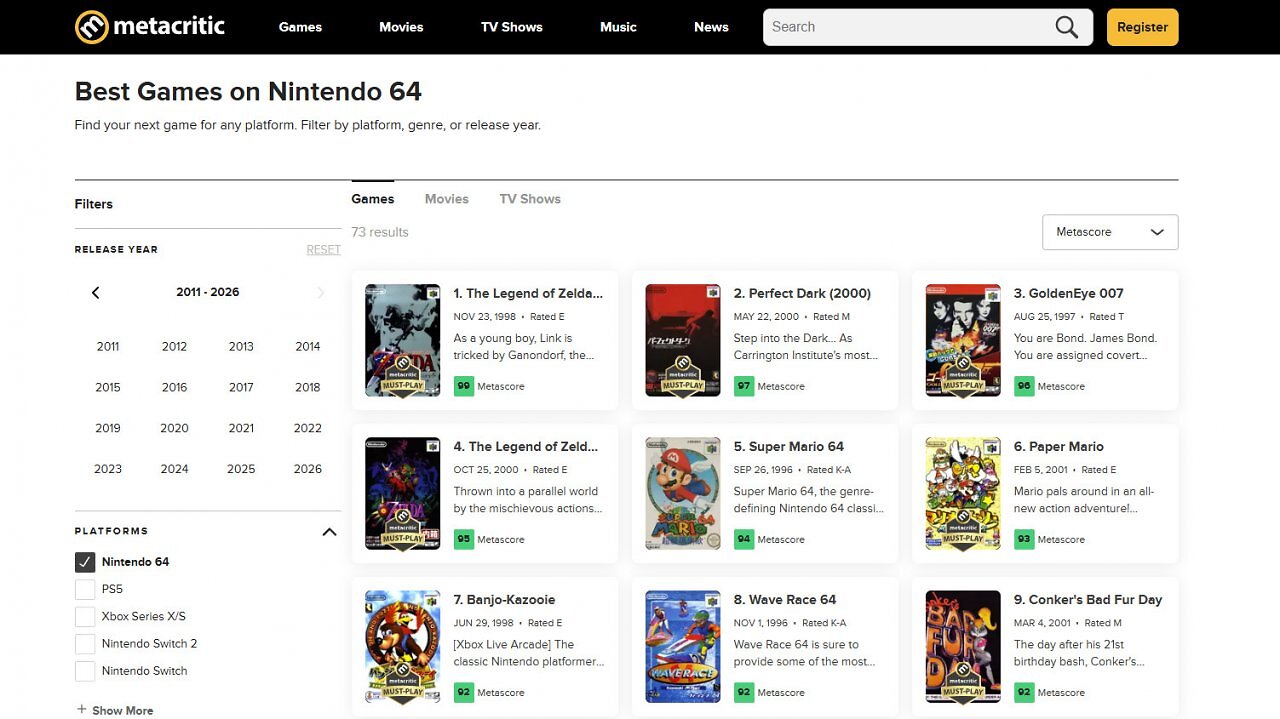The height and width of the screenshot is (719, 1280).
Task: Select release year 2011
Action: point(108,347)
